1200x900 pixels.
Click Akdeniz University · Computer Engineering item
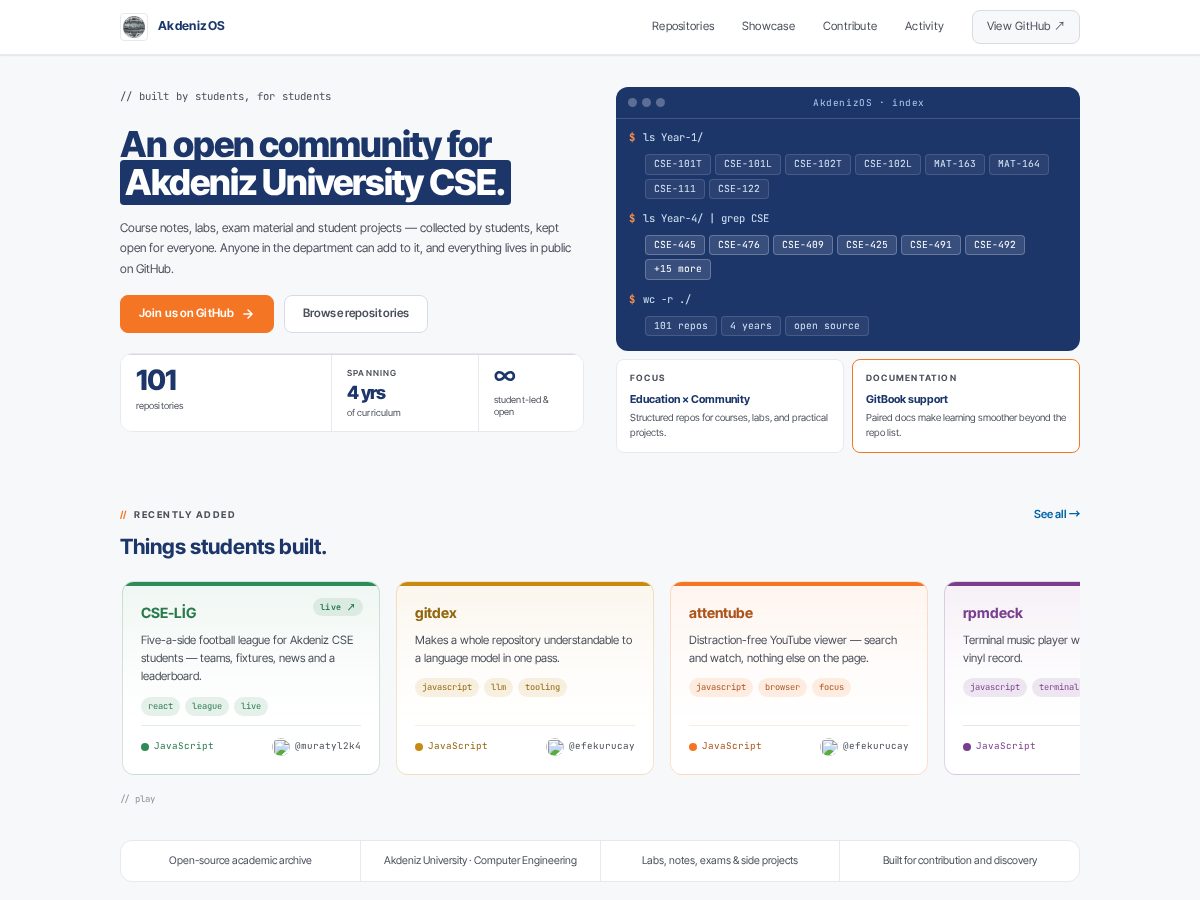tap(480, 861)
